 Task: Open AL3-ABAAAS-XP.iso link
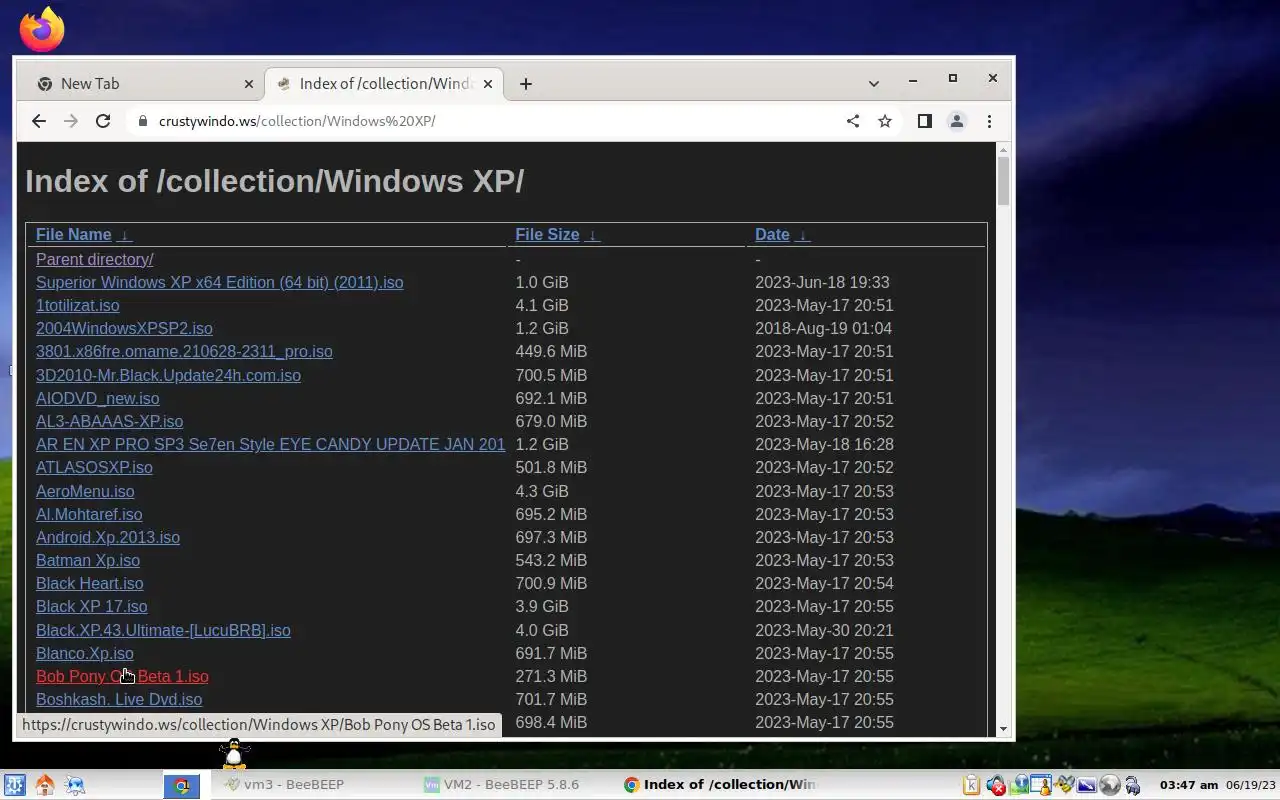(x=110, y=422)
